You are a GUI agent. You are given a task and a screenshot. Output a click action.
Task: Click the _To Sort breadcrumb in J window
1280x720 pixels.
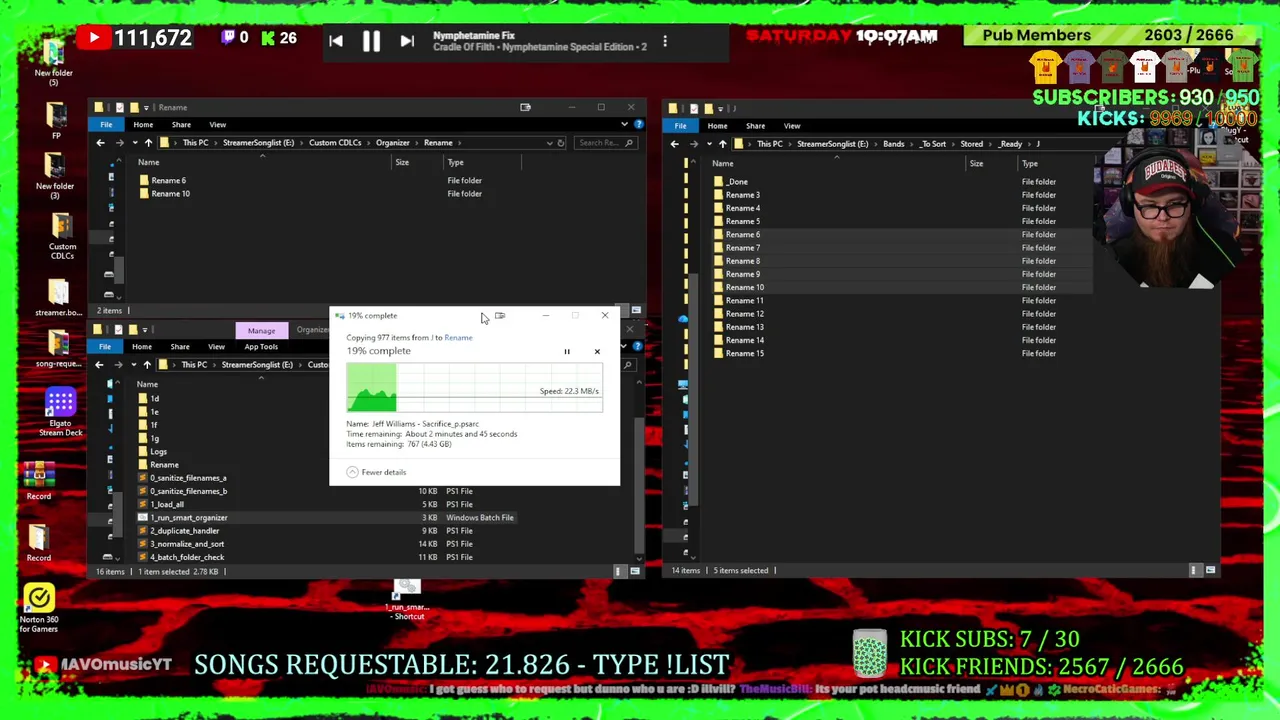click(932, 144)
